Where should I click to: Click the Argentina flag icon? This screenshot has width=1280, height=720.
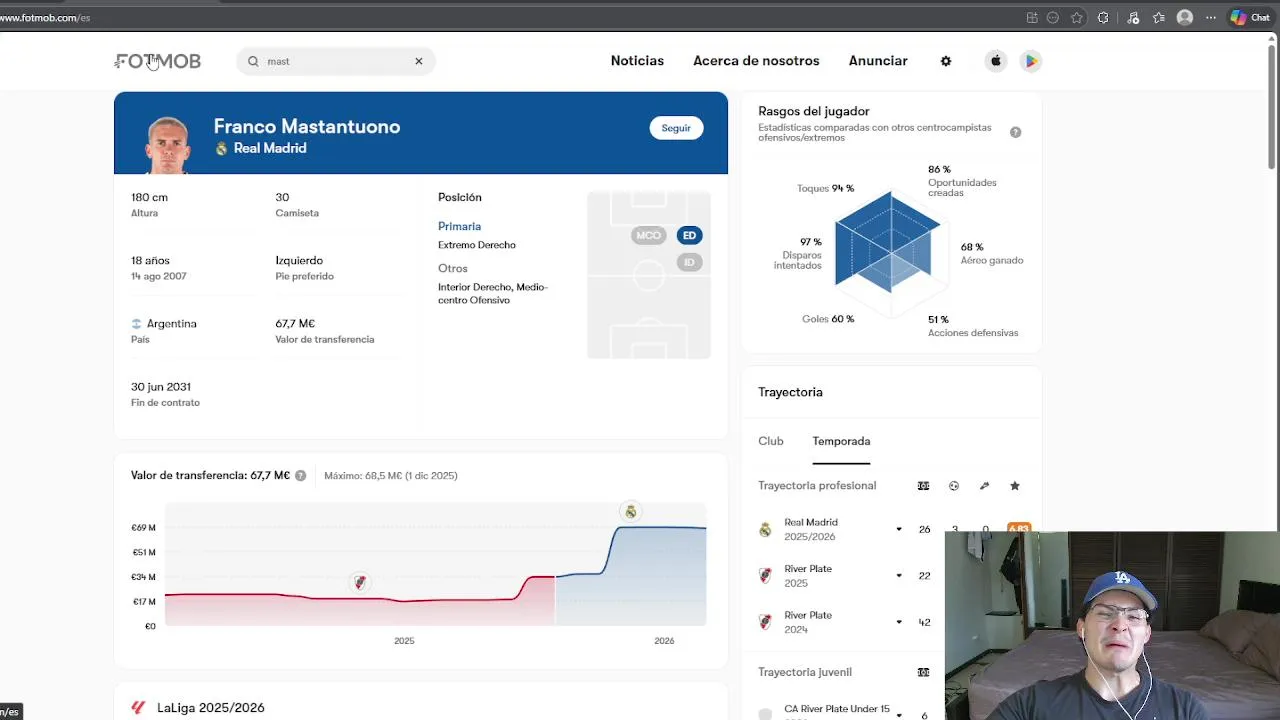tap(136, 324)
